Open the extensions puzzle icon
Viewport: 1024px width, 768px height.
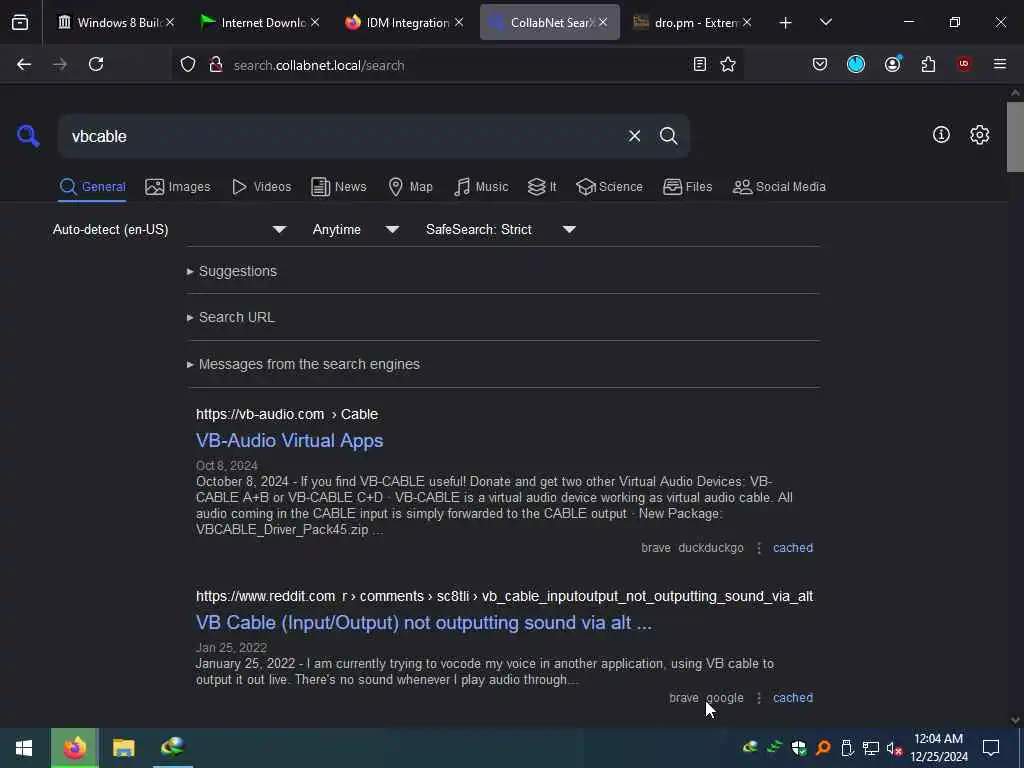[x=928, y=64]
